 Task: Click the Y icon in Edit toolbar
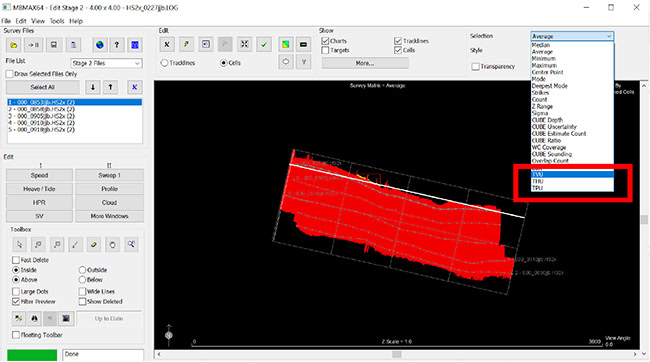[303, 62]
